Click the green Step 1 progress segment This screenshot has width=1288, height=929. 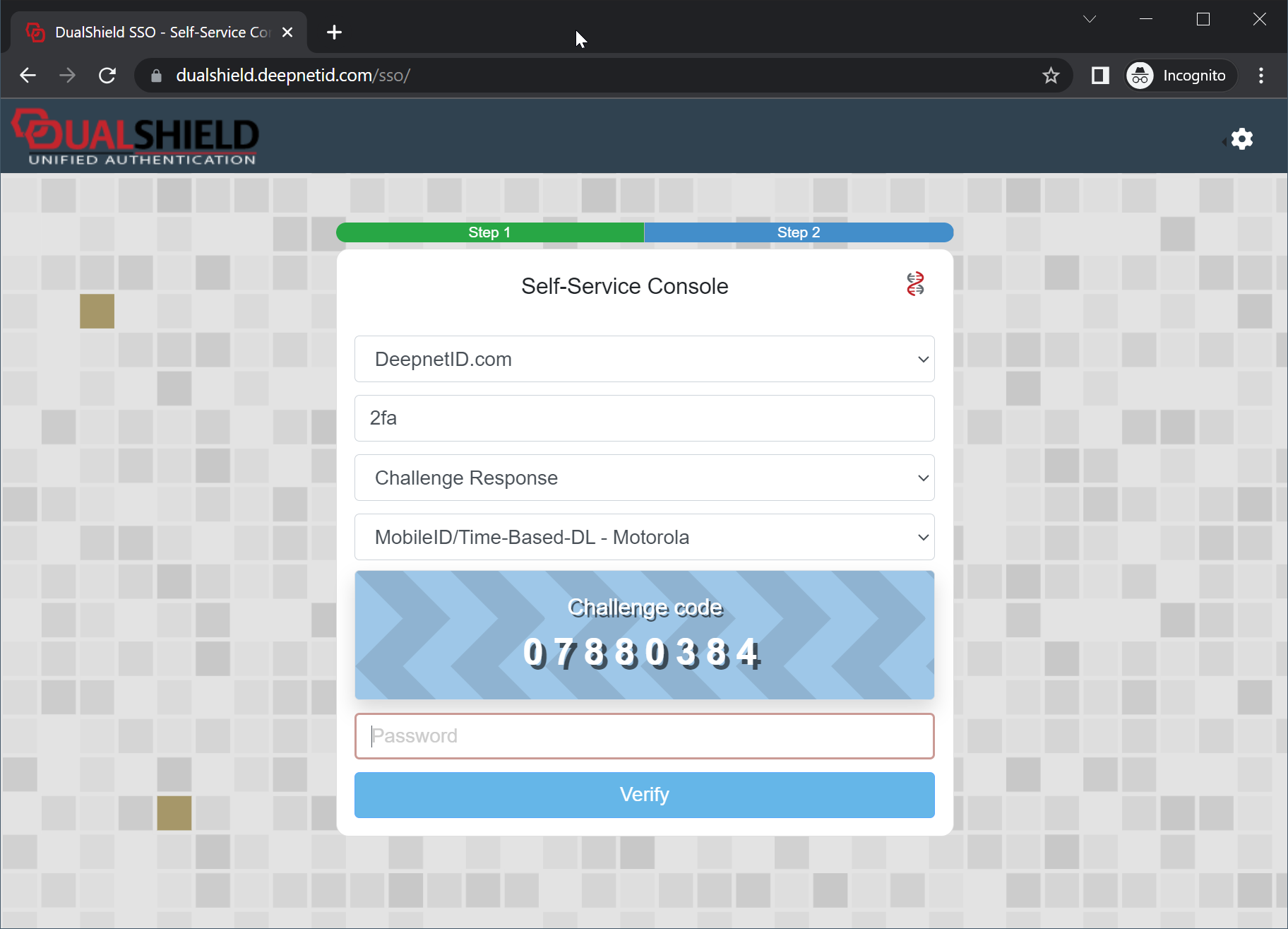coord(489,232)
